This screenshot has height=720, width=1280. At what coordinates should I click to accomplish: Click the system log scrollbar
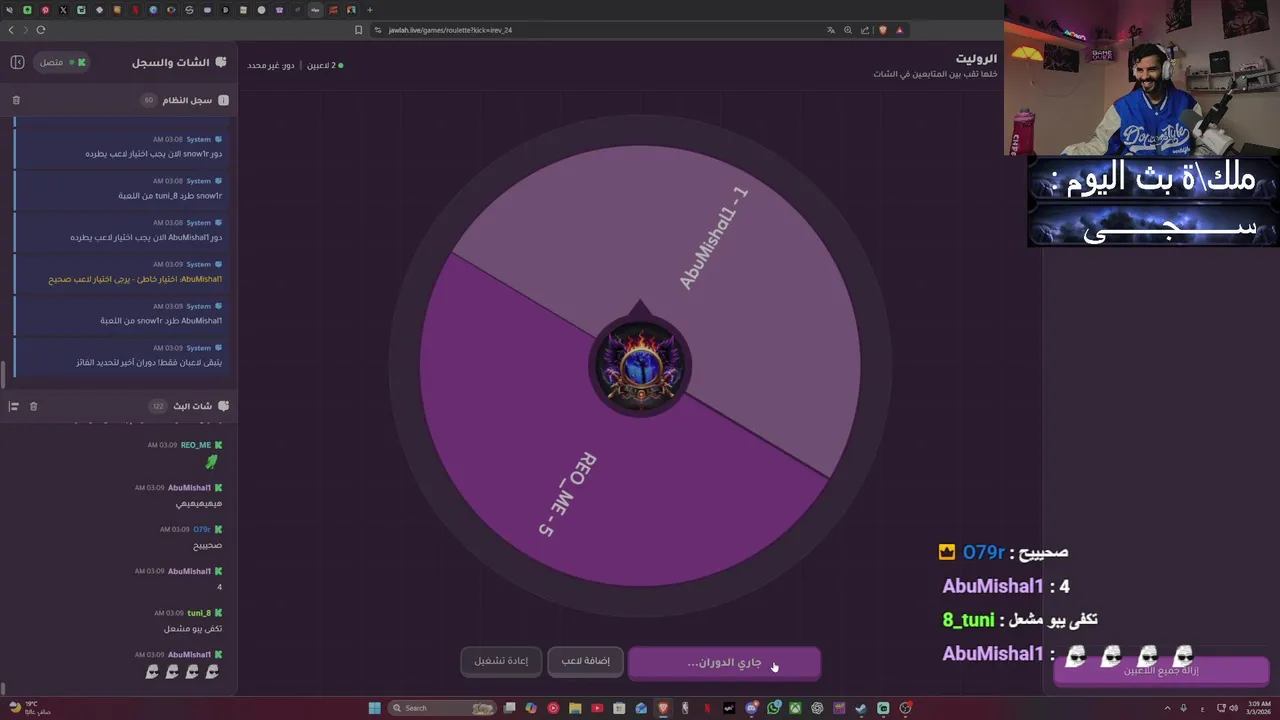tap(3, 375)
